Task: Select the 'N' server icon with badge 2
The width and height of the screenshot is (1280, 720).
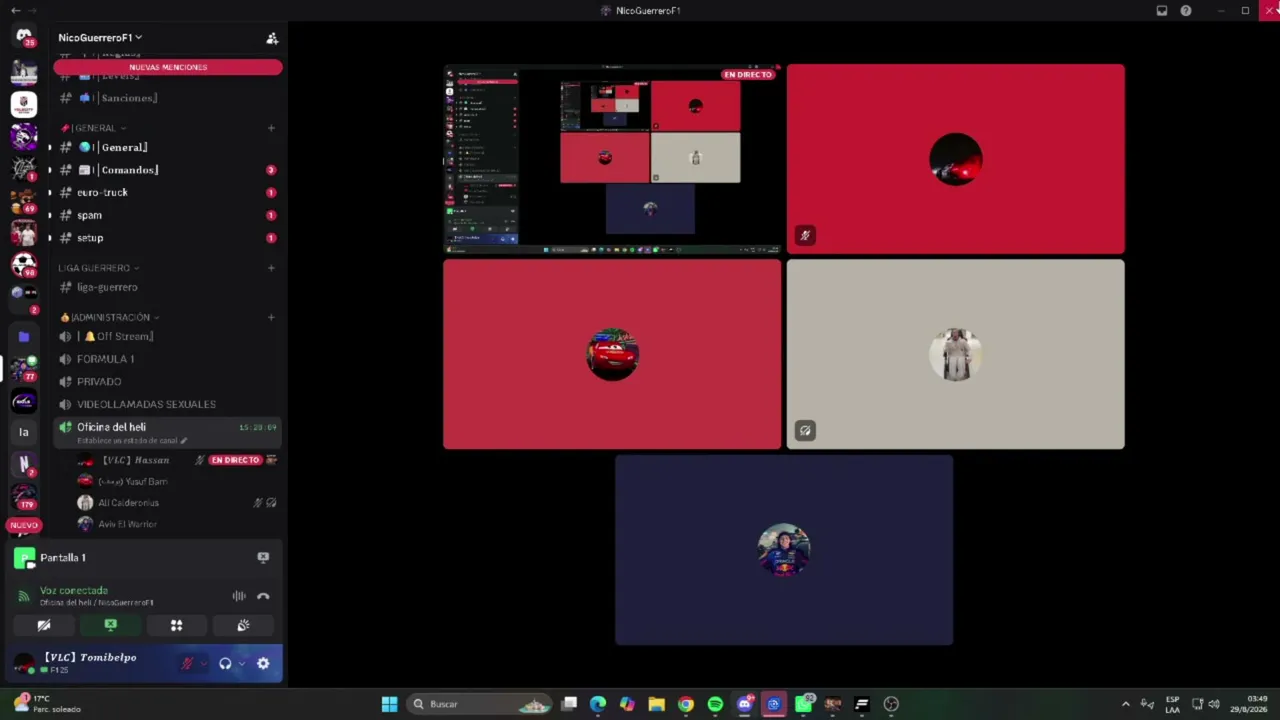Action: pos(24,464)
